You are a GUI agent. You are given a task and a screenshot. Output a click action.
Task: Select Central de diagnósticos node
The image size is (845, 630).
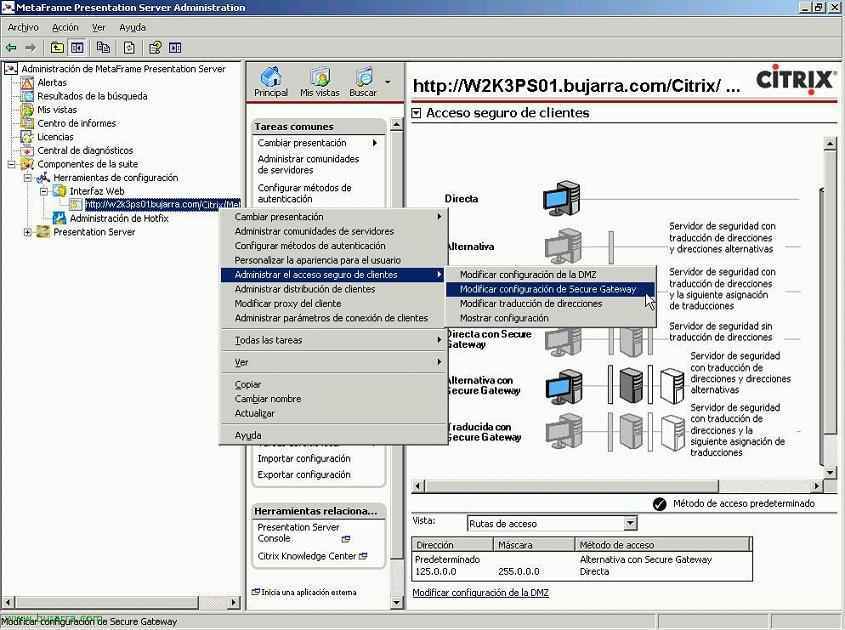pos(85,150)
